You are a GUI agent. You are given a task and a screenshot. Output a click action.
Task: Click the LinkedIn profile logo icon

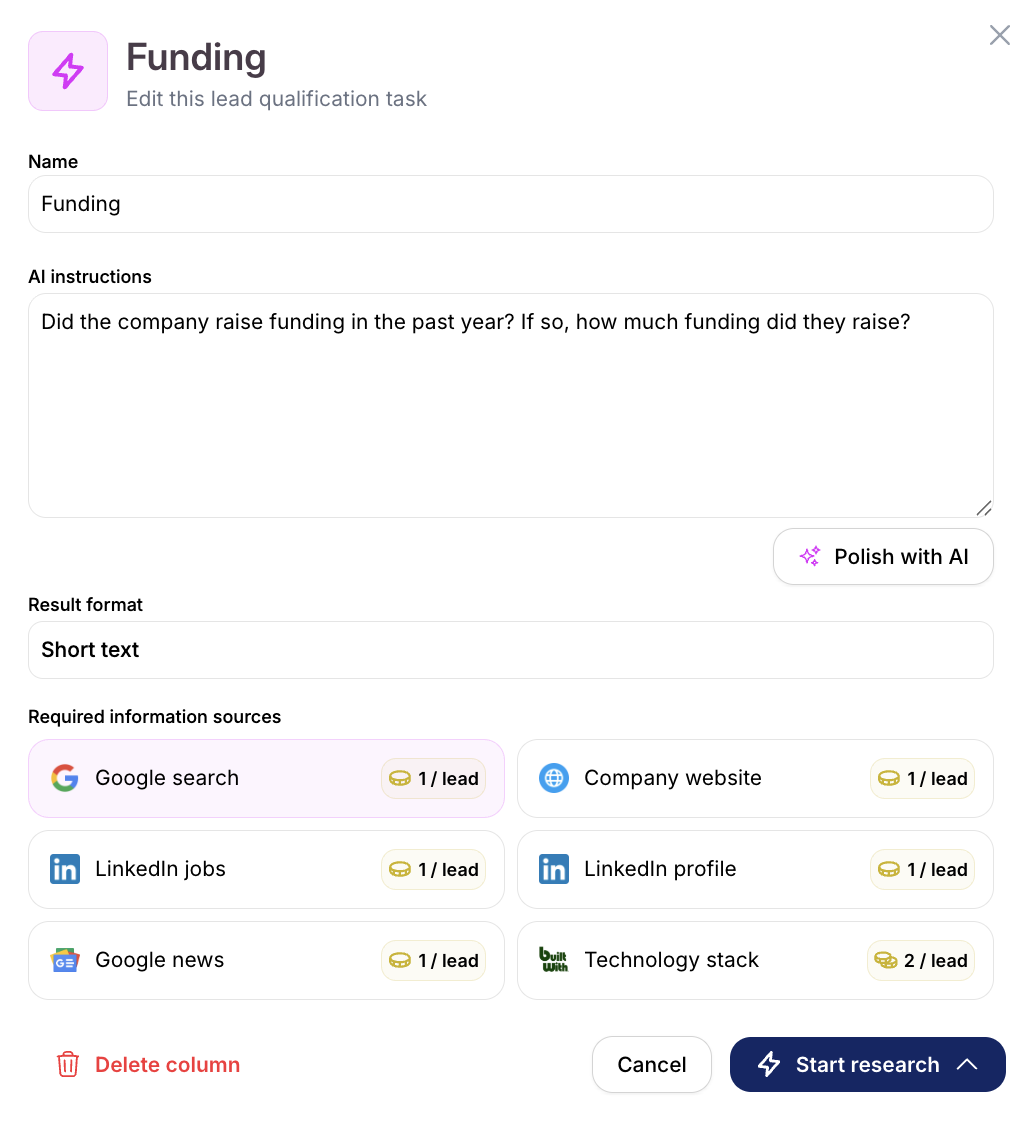(x=554, y=869)
